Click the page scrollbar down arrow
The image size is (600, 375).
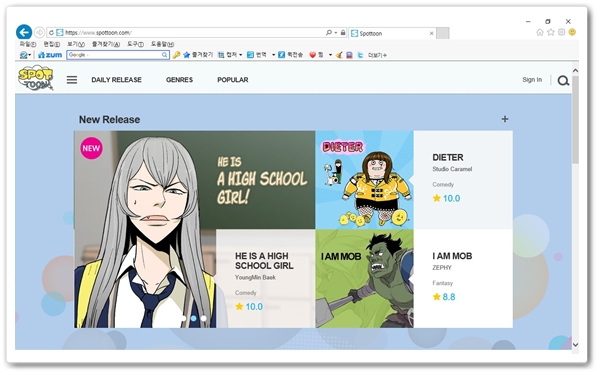(575, 345)
